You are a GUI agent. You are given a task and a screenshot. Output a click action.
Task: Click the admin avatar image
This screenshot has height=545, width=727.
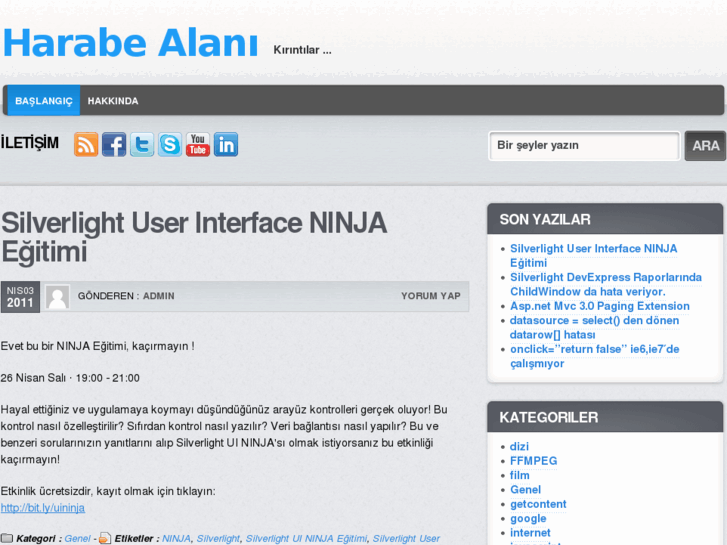point(57,297)
